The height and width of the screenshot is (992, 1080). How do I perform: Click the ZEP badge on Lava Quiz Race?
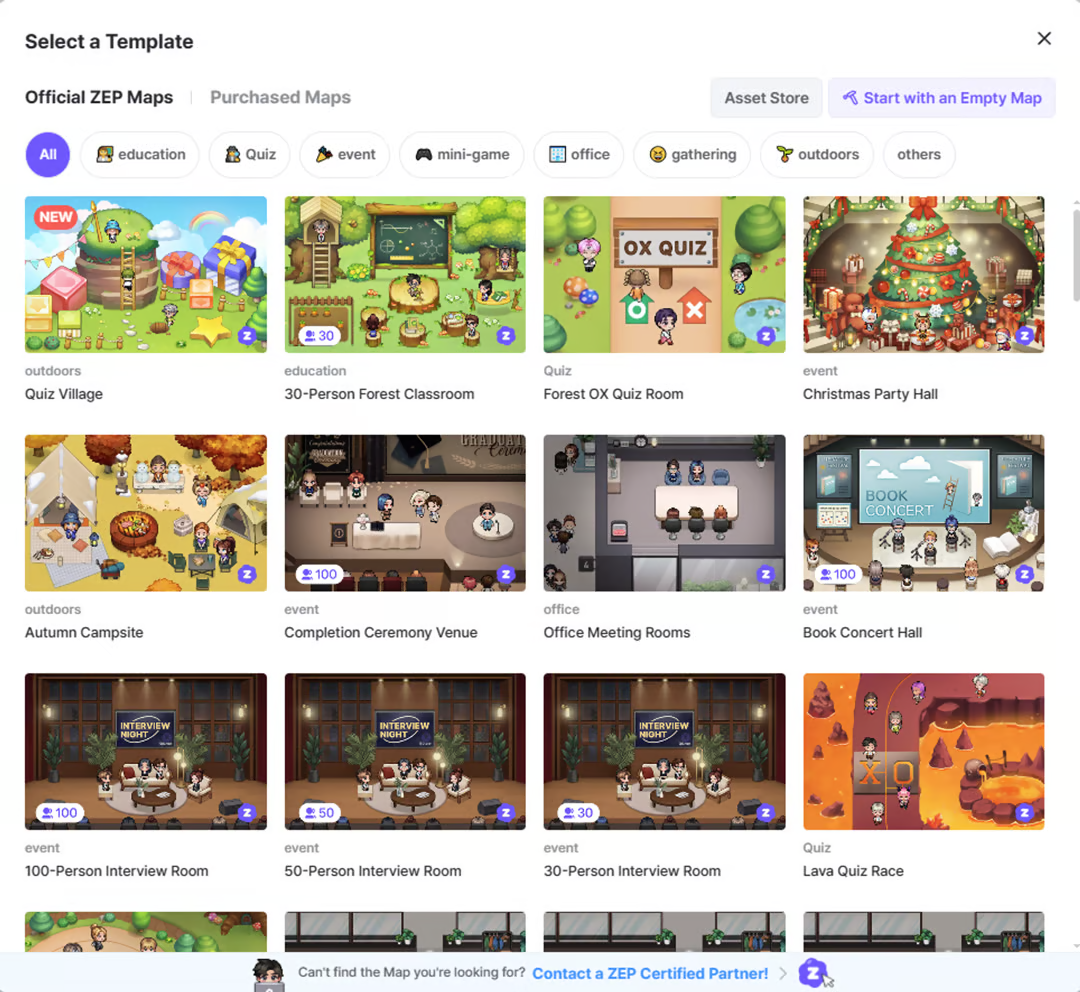(x=1025, y=812)
